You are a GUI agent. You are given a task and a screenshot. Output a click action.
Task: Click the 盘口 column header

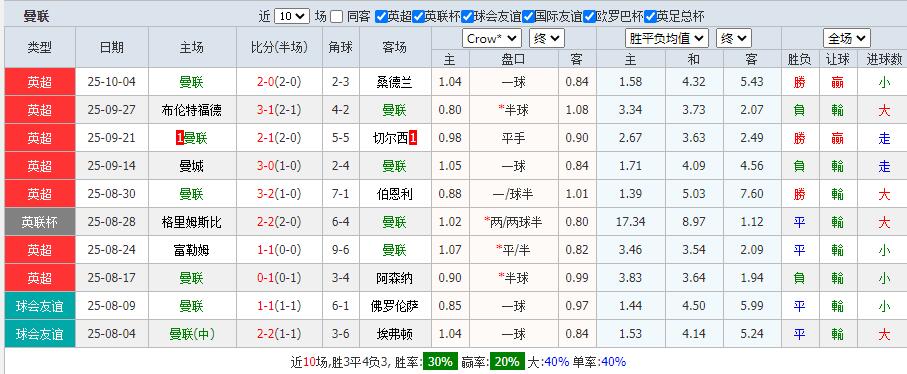[514, 59]
